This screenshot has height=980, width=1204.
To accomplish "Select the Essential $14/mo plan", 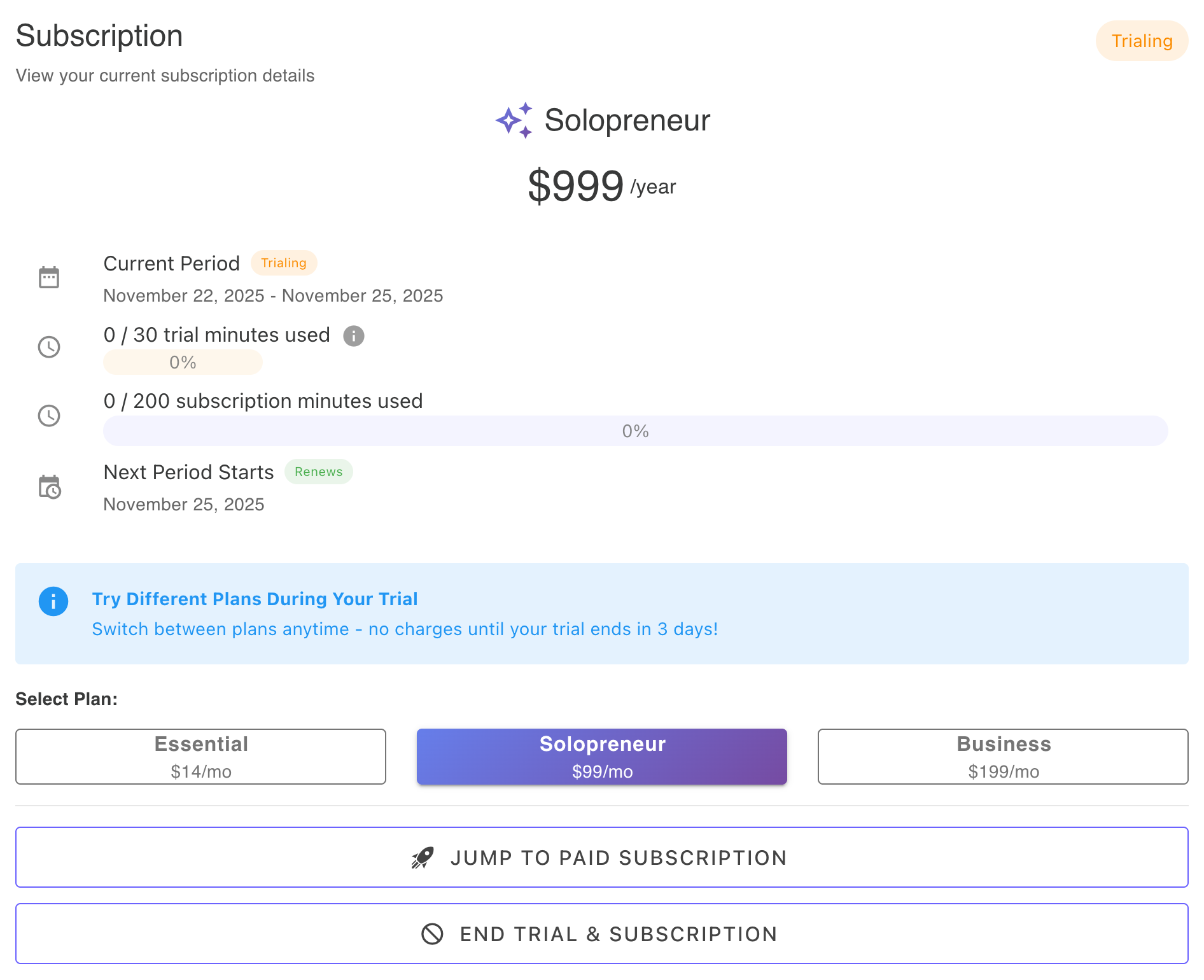I will (x=201, y=756).
